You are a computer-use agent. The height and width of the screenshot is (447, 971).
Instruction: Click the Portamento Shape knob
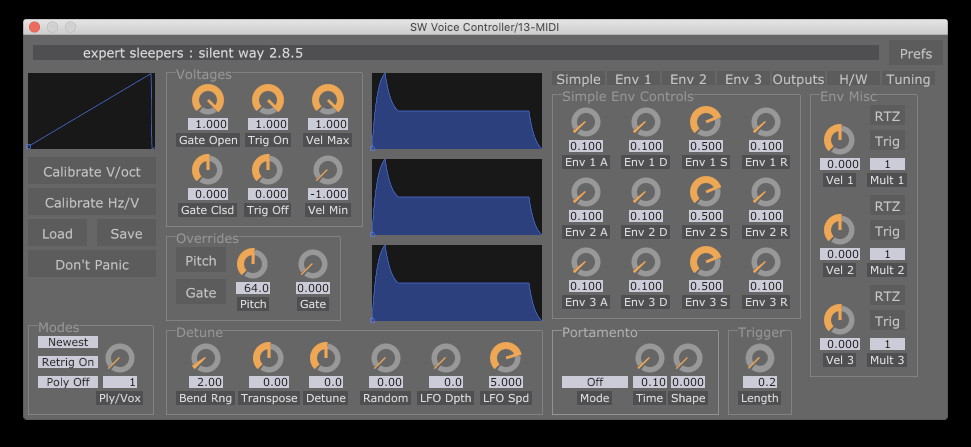click(688, 358)
